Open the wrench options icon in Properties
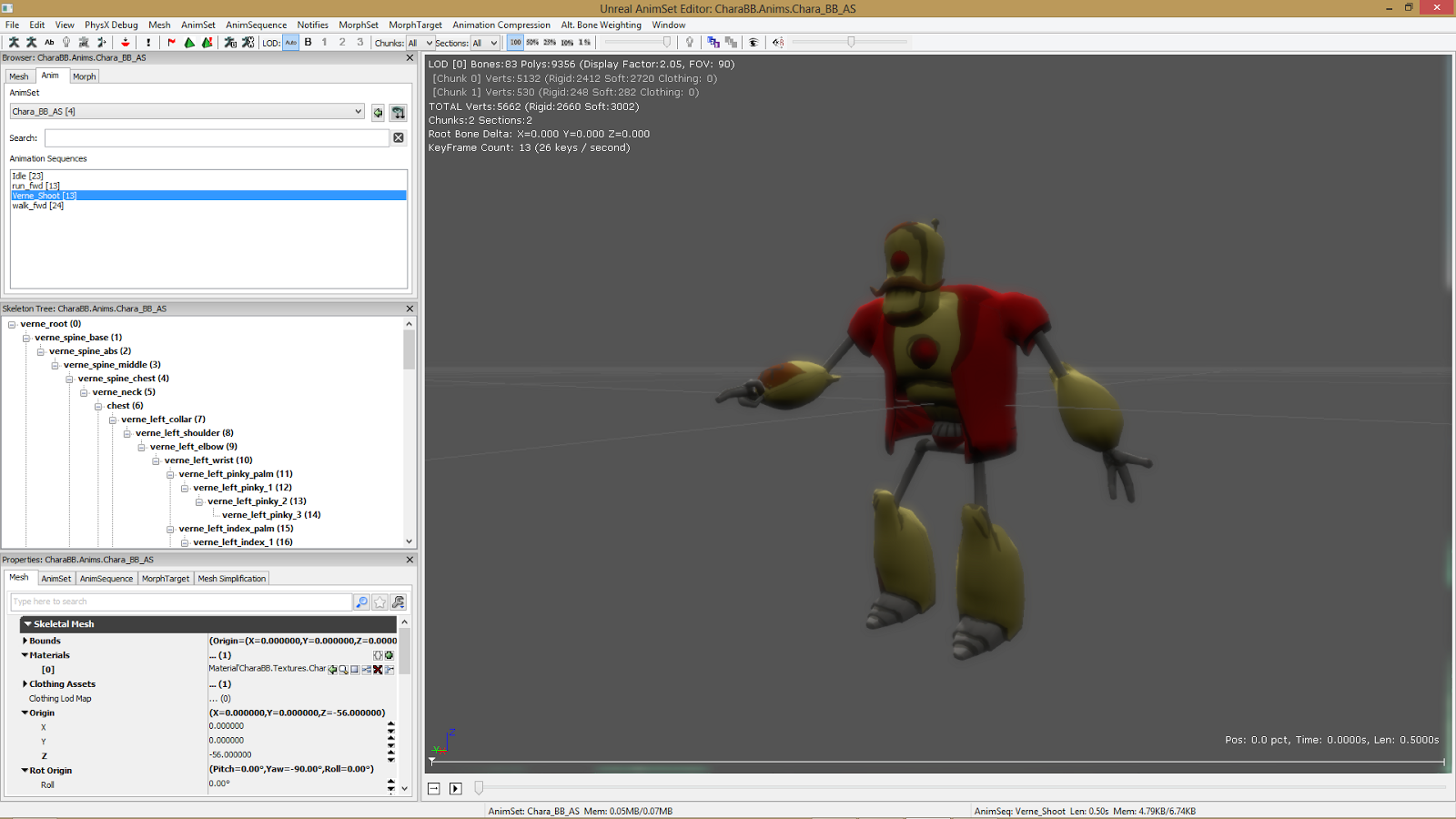This screenshot has width=1456, height=819. (x=399, y=602)
